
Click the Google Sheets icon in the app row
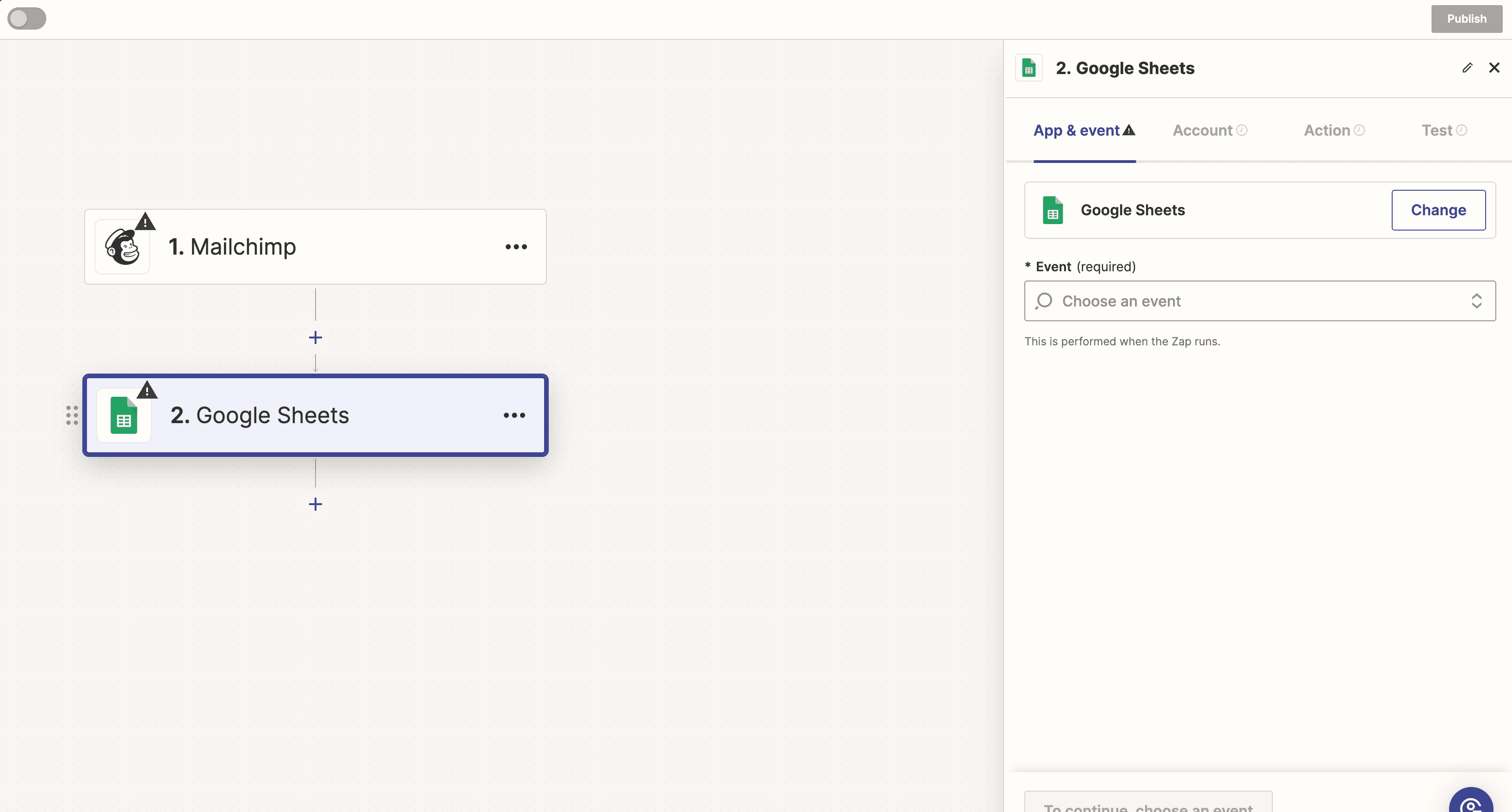tap(1053, 210)
